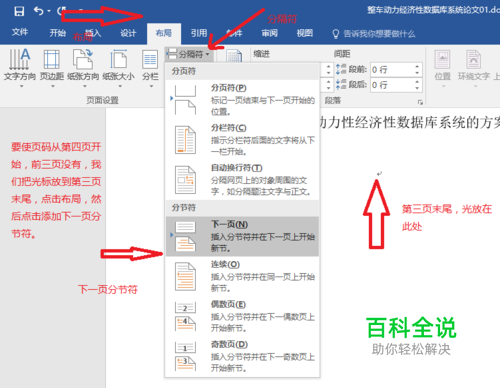Click the 页边距 margins icon
The height and width of the screenshot is (388, 500).
[52, 59]
